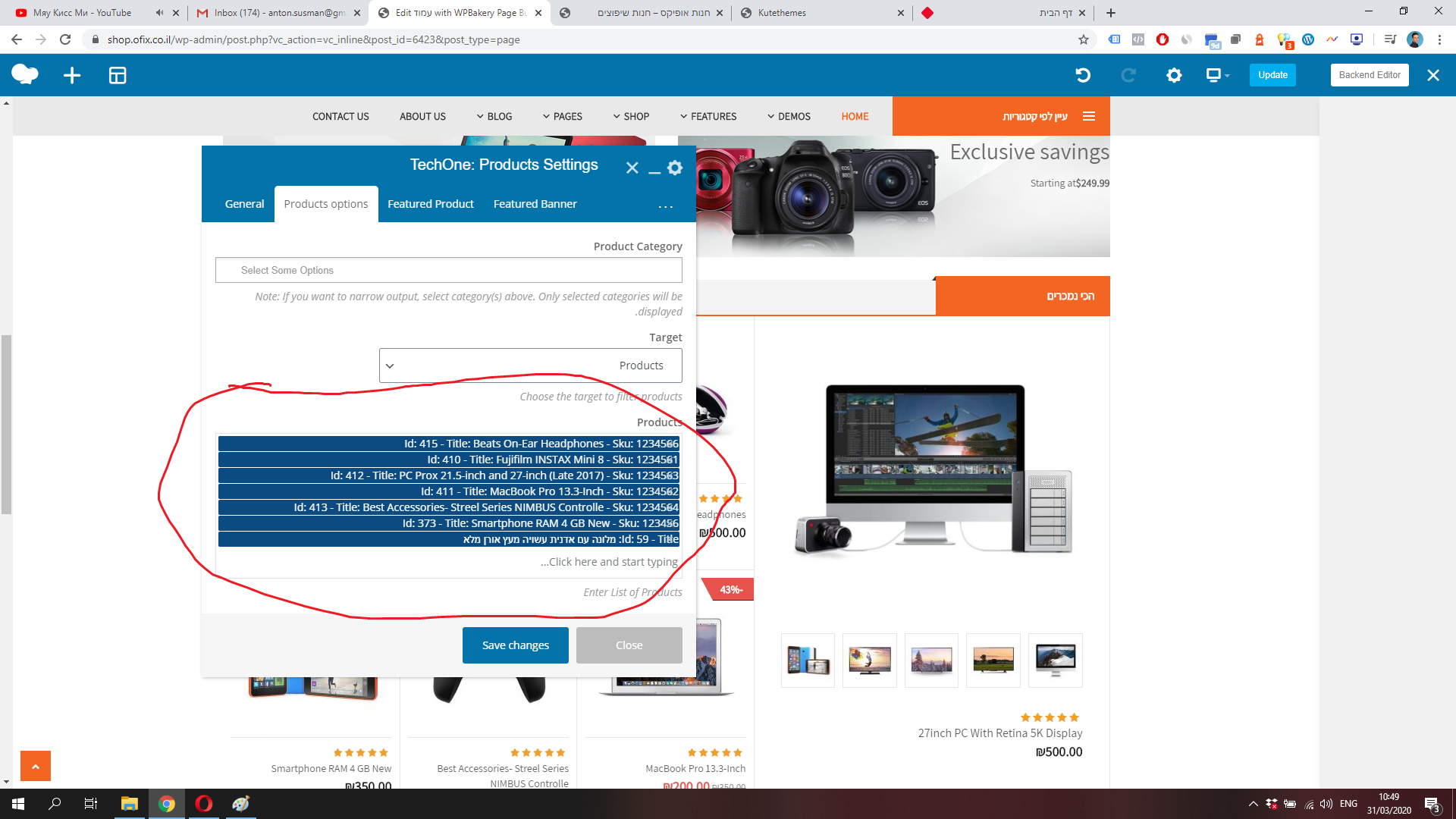The height and width of the screenshot is (819, 1456).
Task: Reload the browser page
Action: pos(65,39)
